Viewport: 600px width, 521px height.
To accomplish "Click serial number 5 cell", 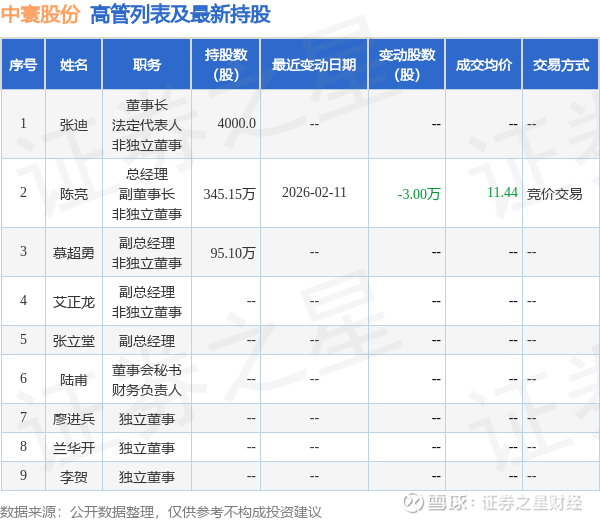I will point(23,340).
